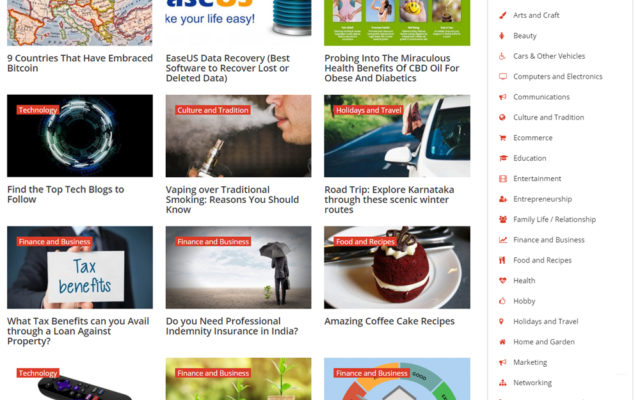
Task: Select the Communications category link
Action: [541, 97]
